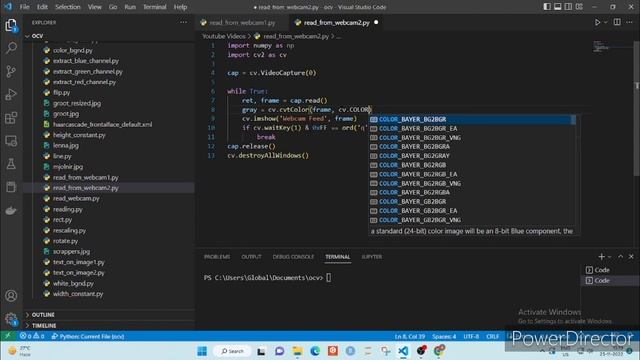Switch to the JUPYTER panel tab
The width and height of the screenshot is (640, 360).
(372, 257)
